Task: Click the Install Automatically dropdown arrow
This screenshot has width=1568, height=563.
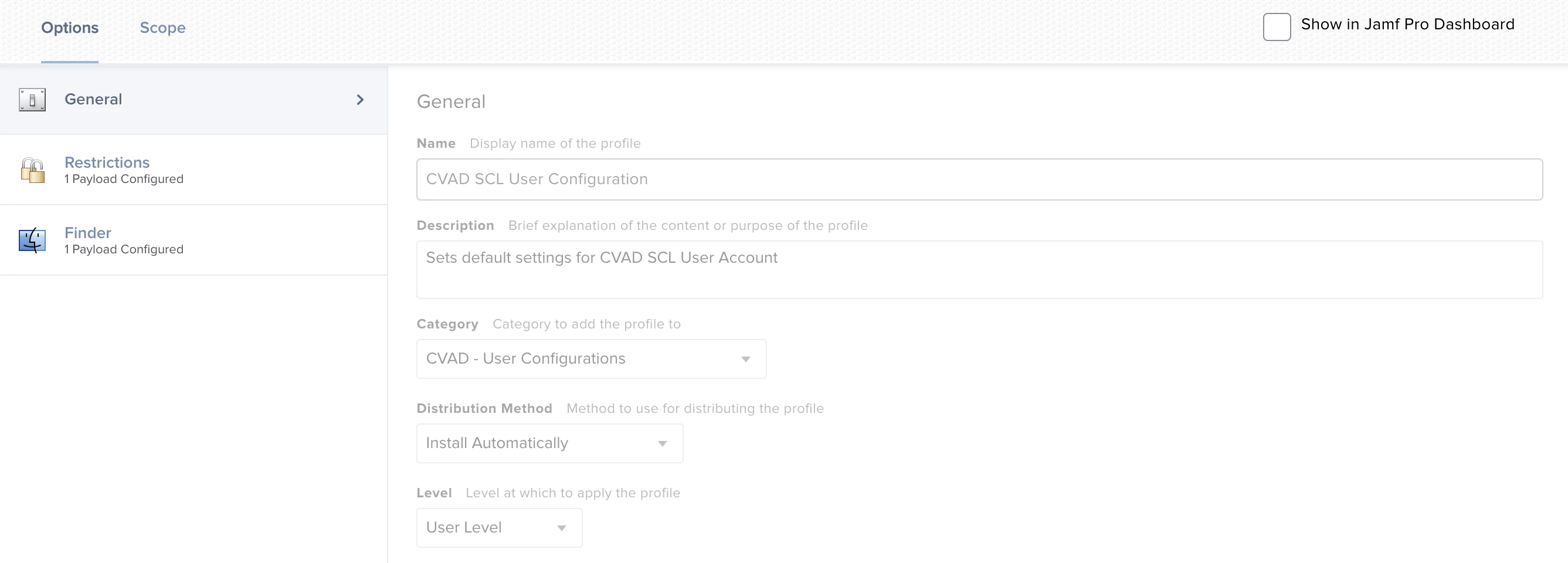Action: (662, 444)
